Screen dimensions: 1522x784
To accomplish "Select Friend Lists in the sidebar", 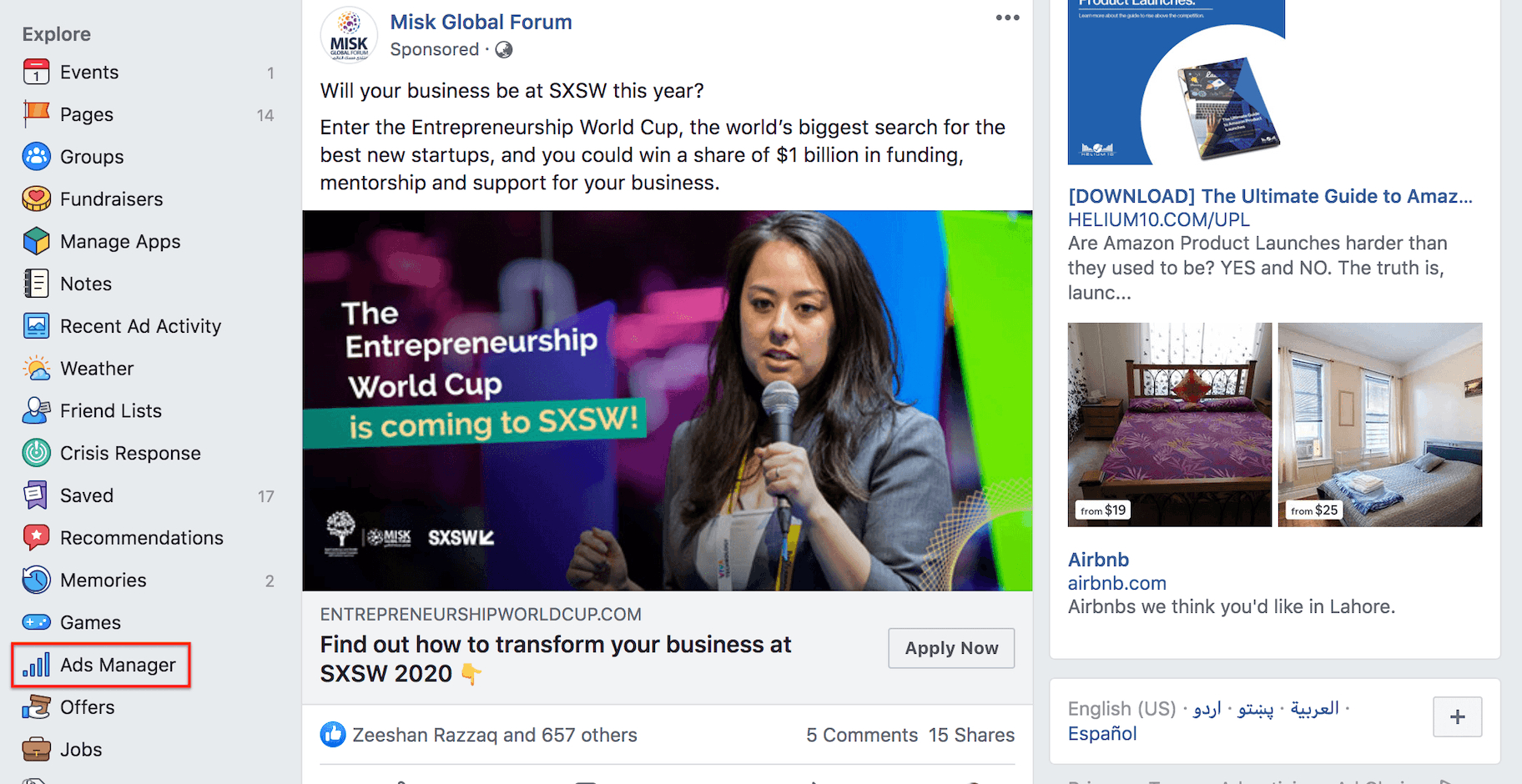I will pos(111,410).
